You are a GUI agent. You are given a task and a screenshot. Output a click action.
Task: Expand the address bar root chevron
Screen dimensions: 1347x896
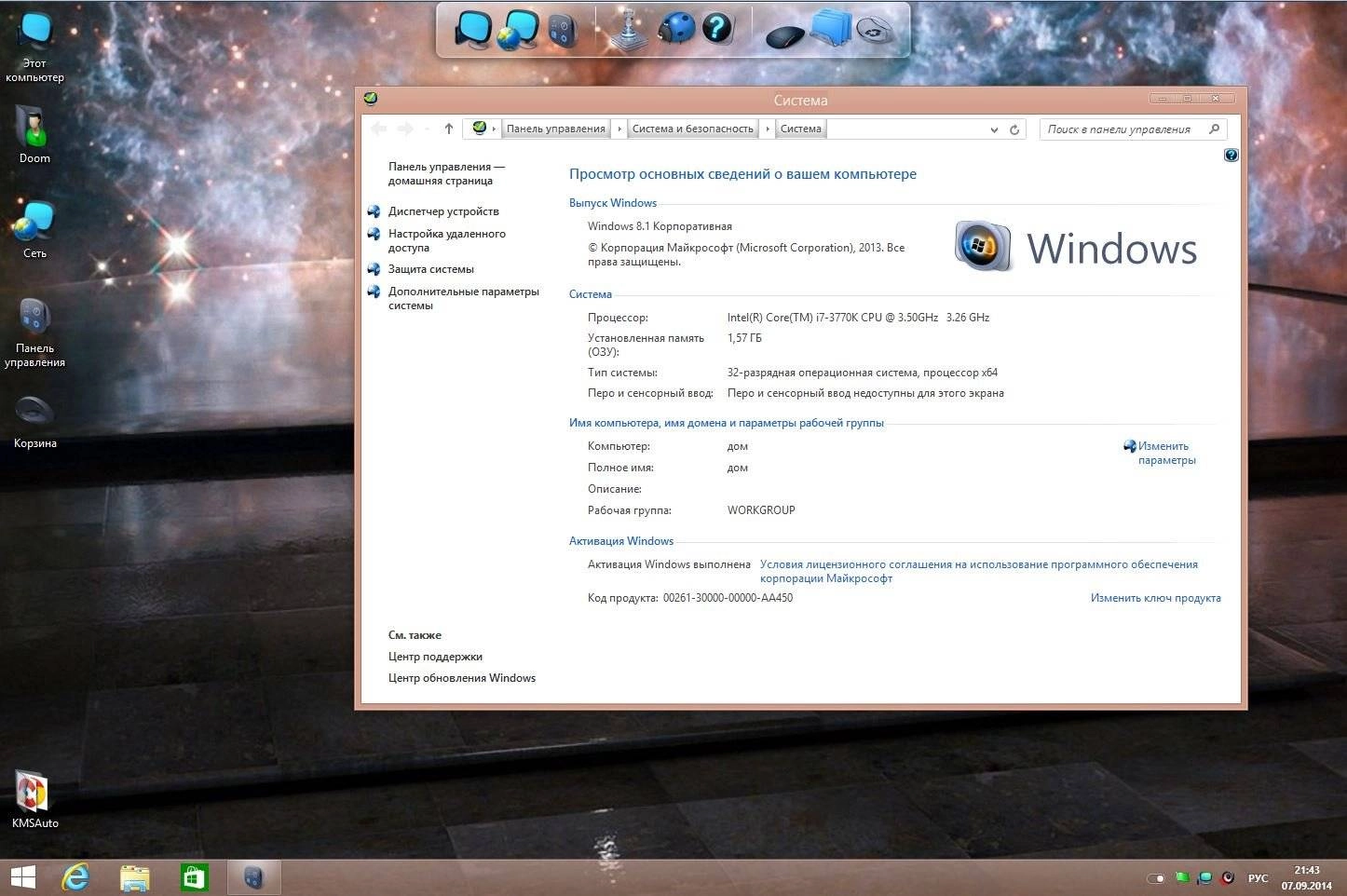(494, 129)
